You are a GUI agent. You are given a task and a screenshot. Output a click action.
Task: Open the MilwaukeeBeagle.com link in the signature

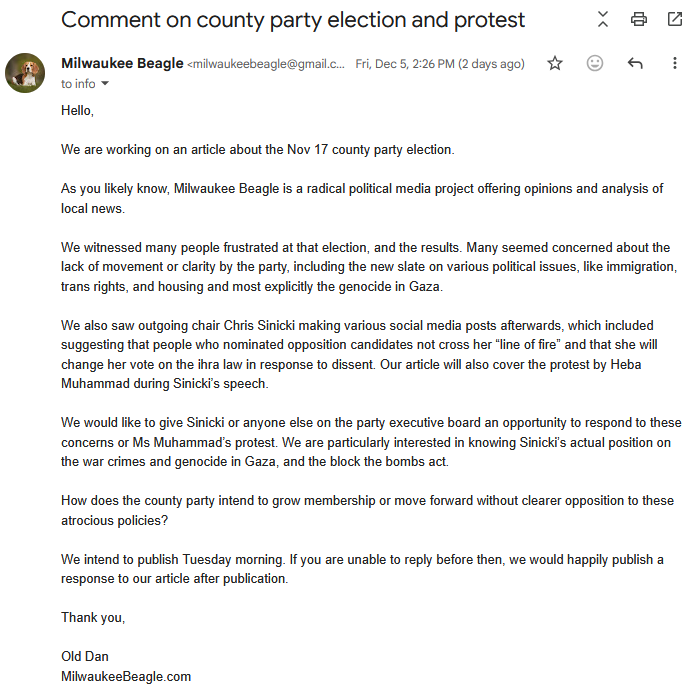click(x=126, y=676)
